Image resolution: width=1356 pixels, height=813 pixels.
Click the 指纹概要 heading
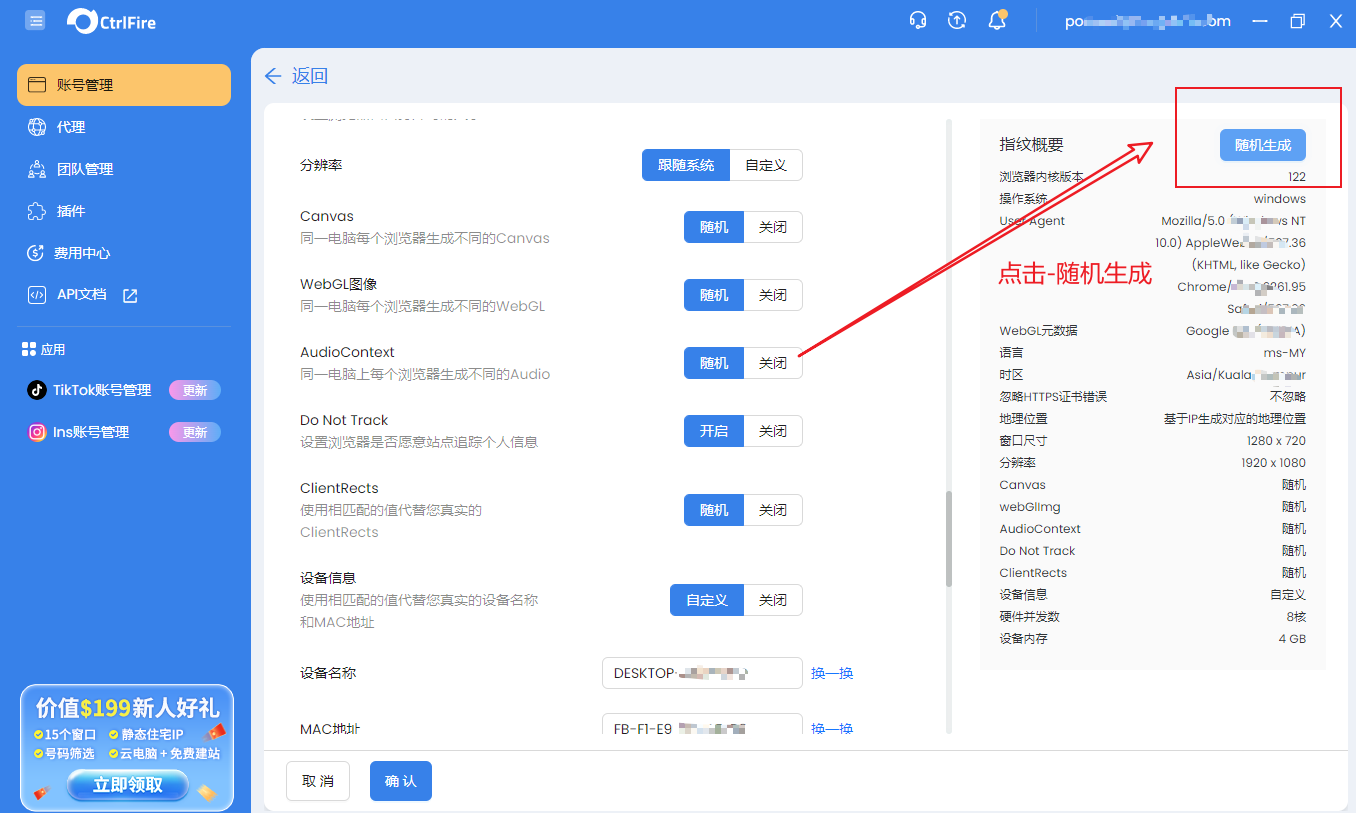[1032, 145]
